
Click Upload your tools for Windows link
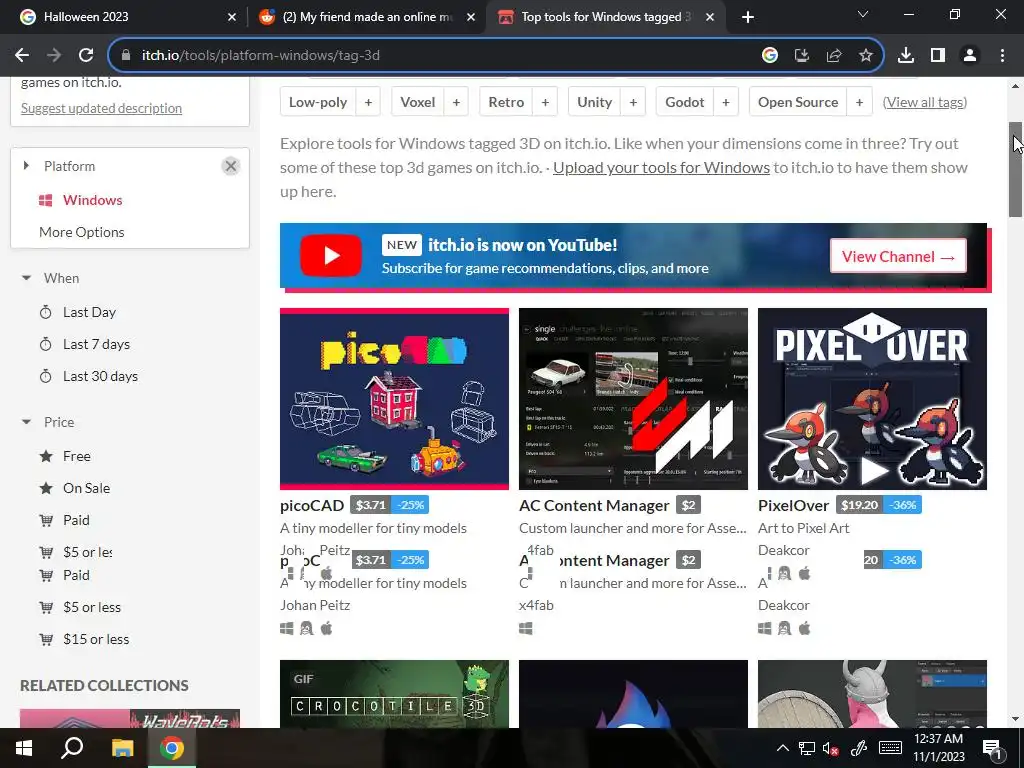click(x=662, y=168)
